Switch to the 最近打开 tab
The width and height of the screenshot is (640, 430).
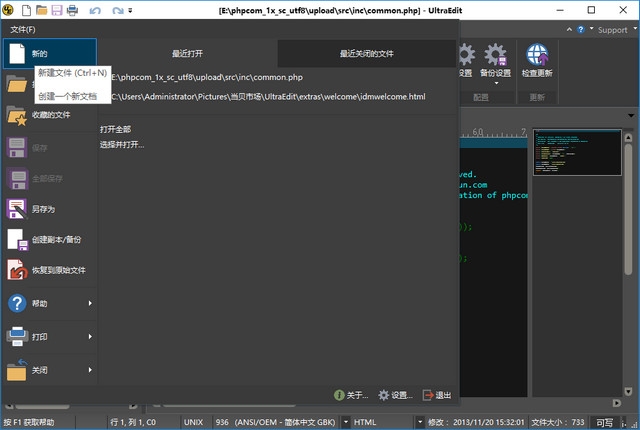tap(187, 53)
